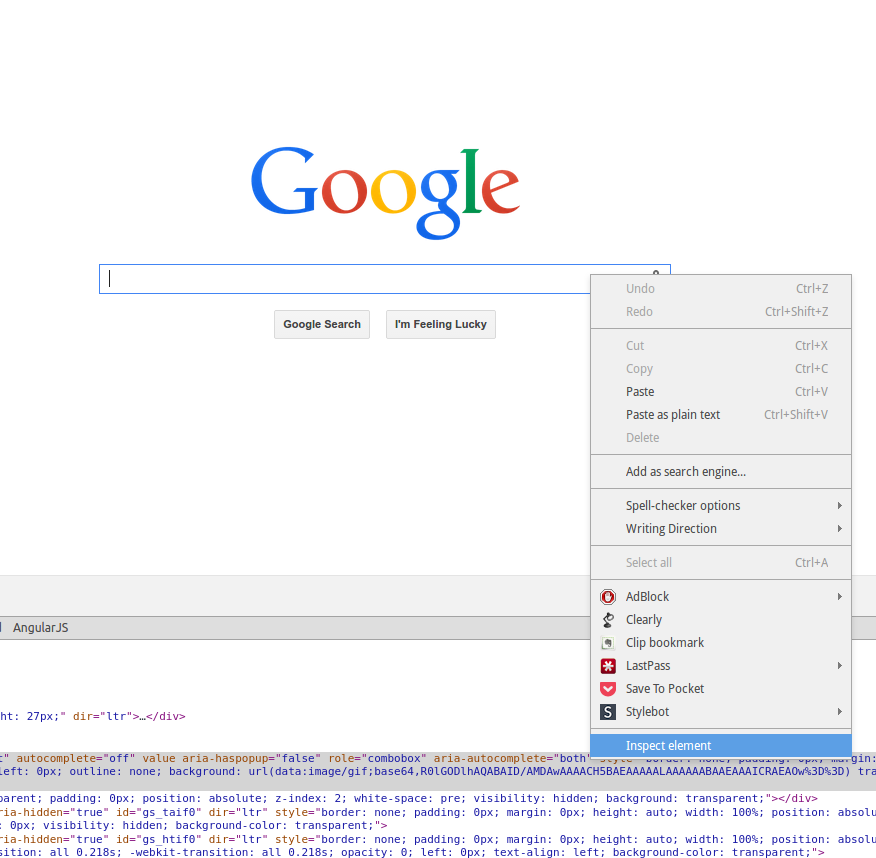The image size is (876, 858).
Task: Expand the AdBlock submenu arrow
Action: point(839,597)
